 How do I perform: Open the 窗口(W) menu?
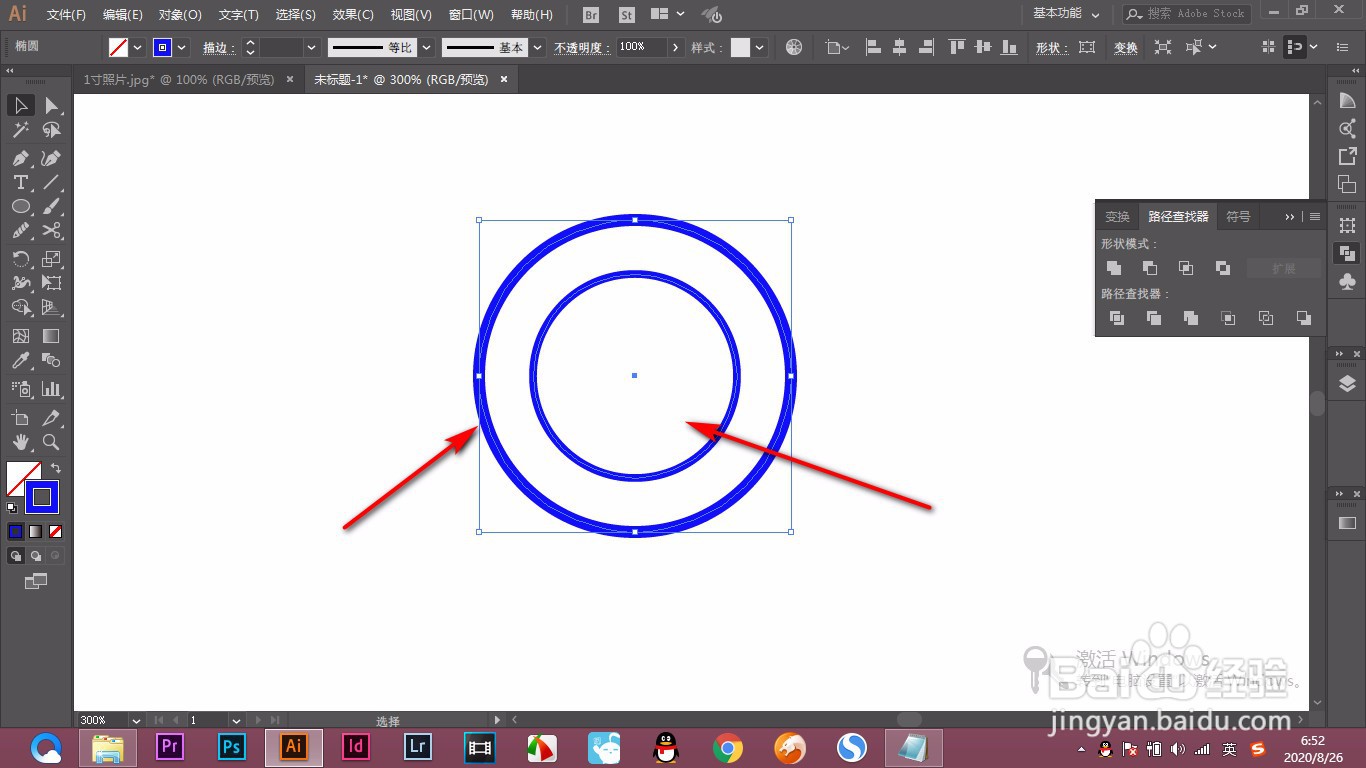pyautogui.click(x=471, y=15)
